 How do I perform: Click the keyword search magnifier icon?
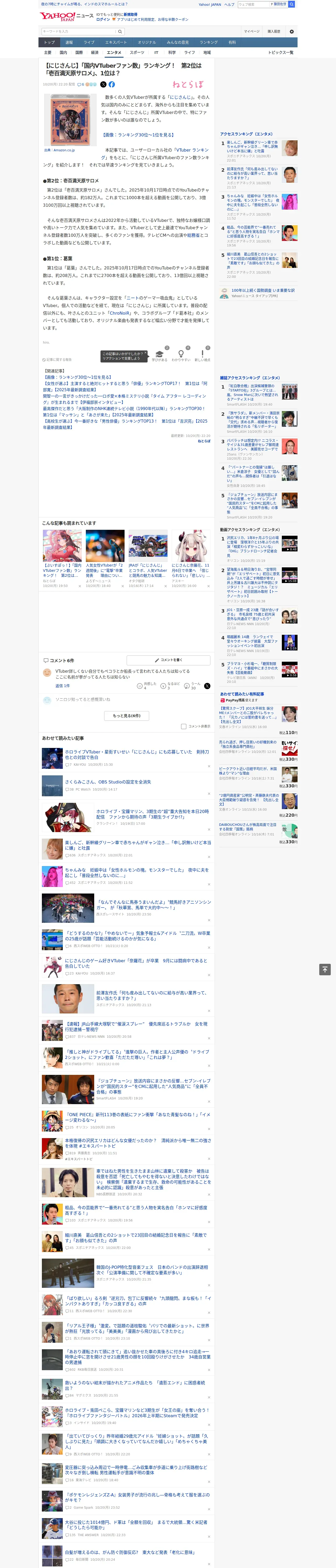pyautogui.click(x=120, y=32)
